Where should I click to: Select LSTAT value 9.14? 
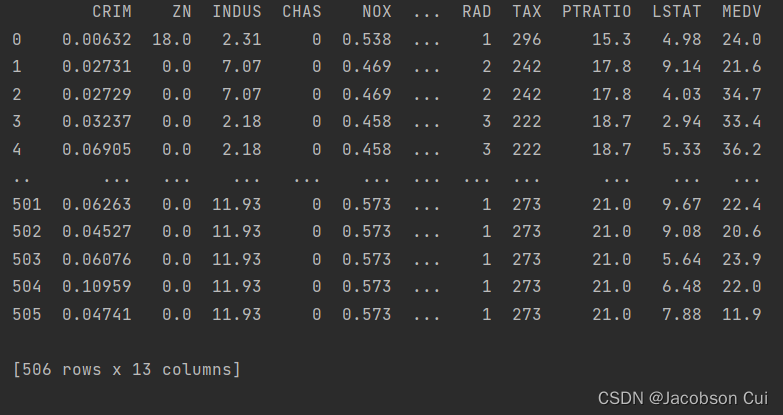pyautogui.click(x=681, y=67)
